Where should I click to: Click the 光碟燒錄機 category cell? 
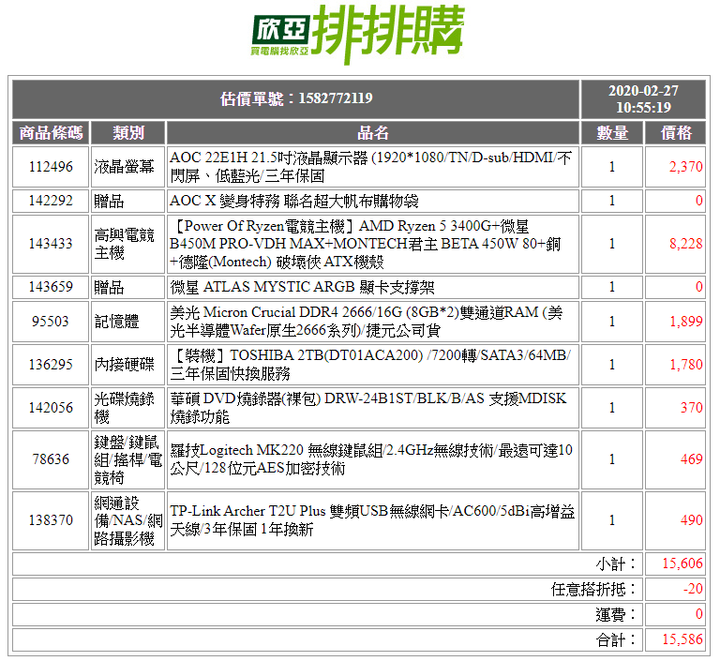[x=128, y=408]
